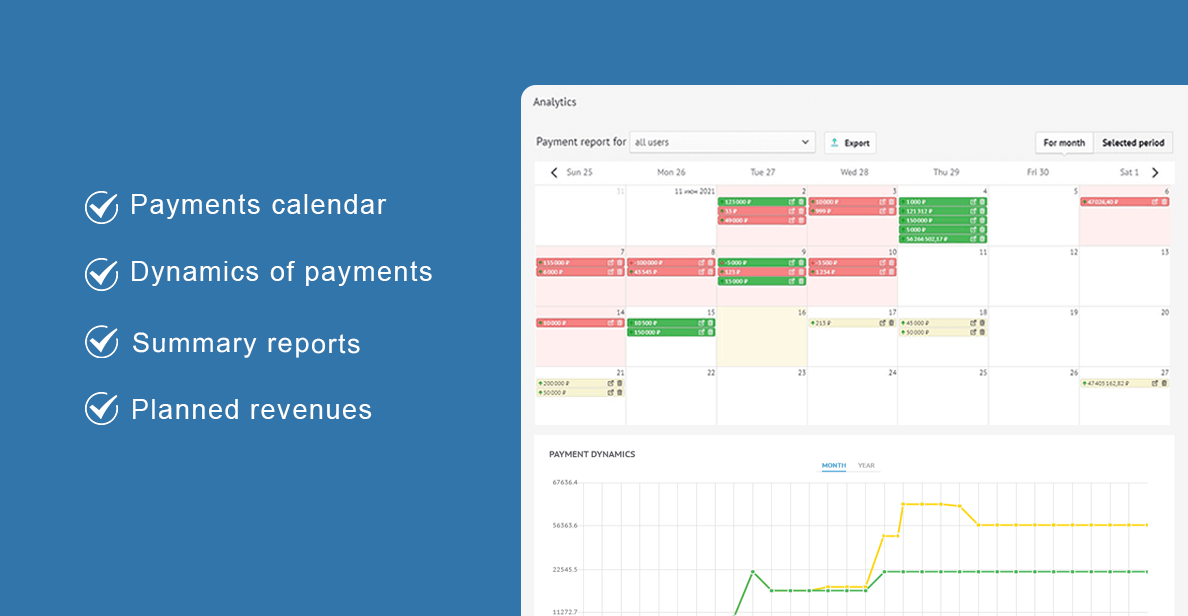This screenshot has width=1188, height=616.
Task: Open the 'all users' payment report dropdown
Action: (722, 143)
